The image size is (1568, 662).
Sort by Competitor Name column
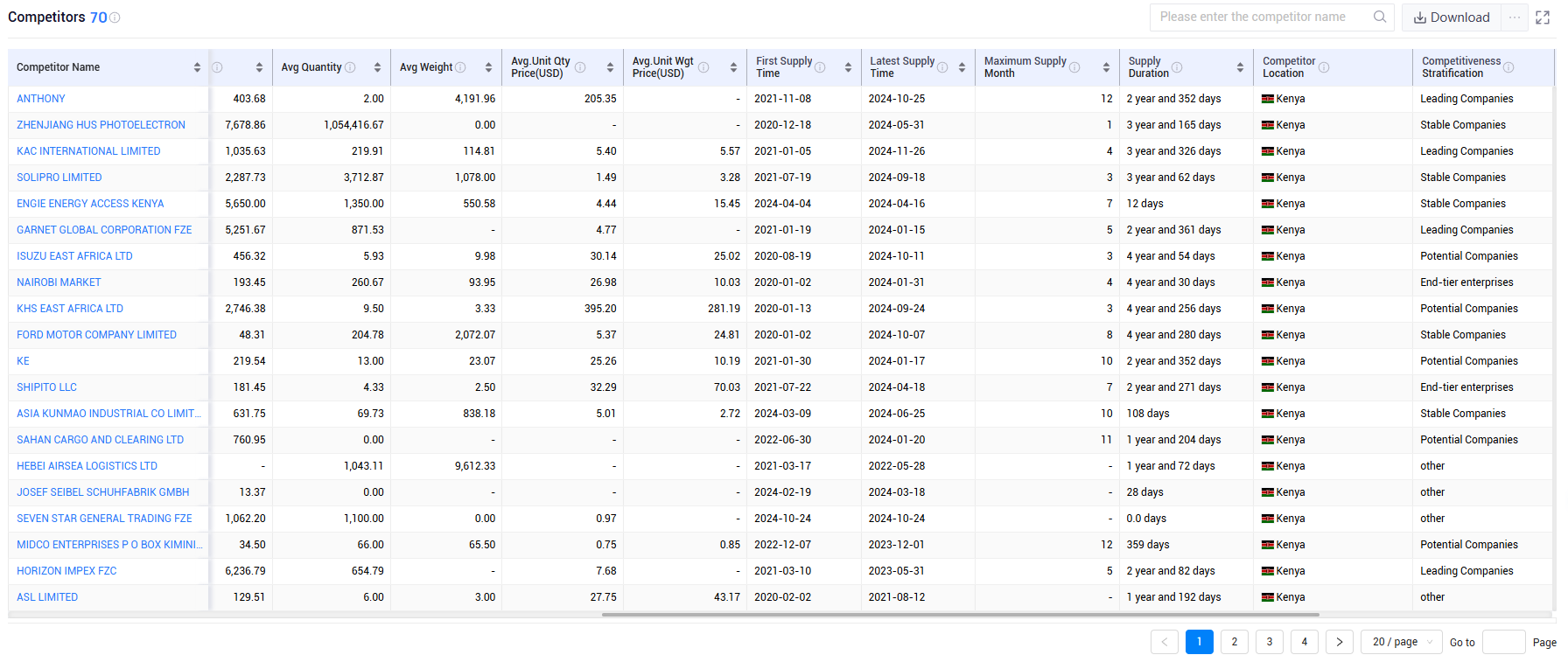coord(197,67)
